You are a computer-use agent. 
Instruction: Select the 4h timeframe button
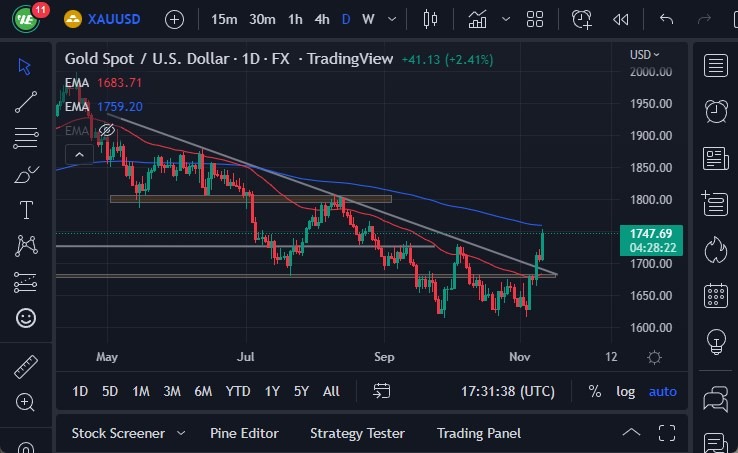pos(321,19)
